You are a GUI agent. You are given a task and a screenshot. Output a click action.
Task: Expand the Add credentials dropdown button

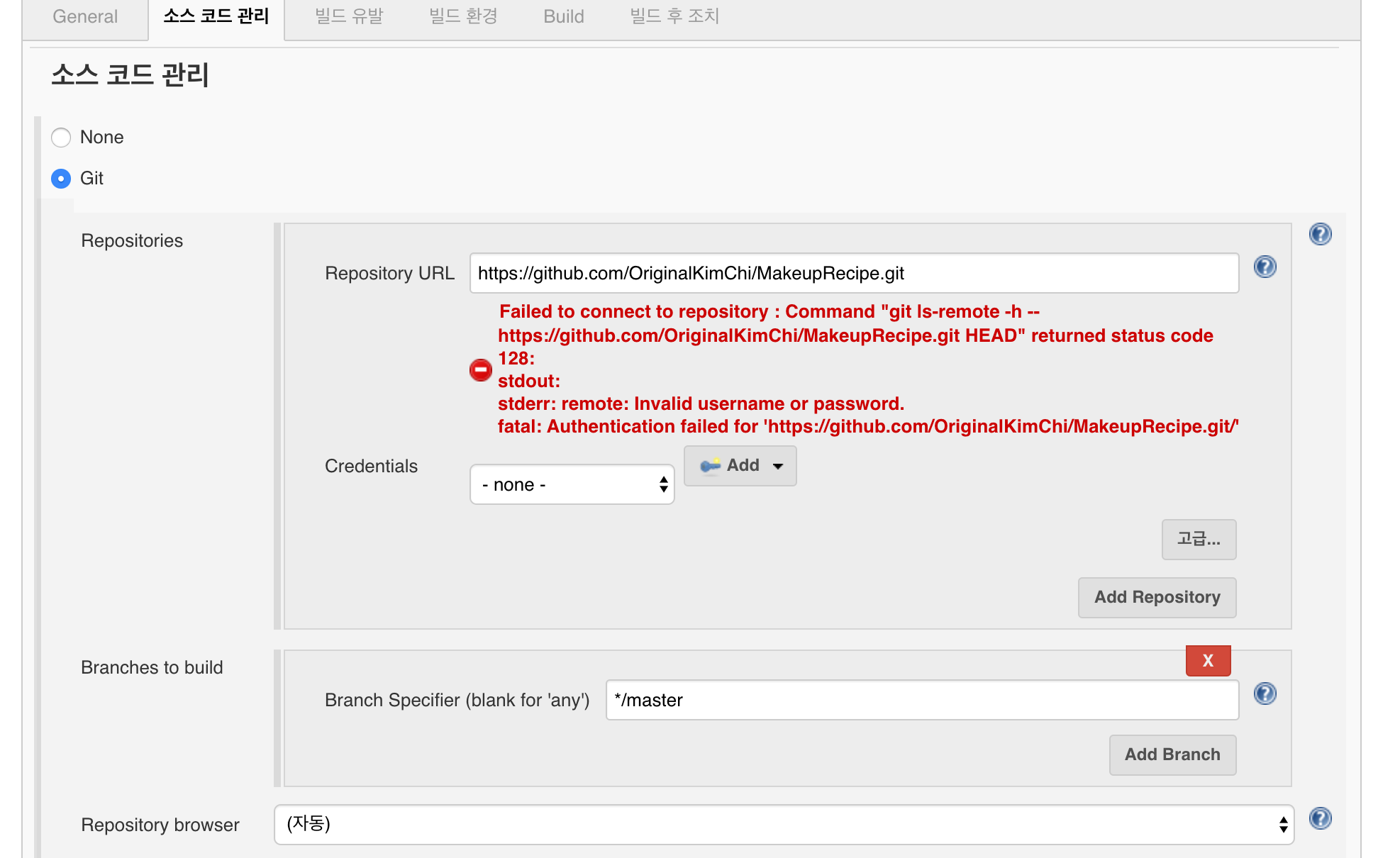[x=740, y=466]
